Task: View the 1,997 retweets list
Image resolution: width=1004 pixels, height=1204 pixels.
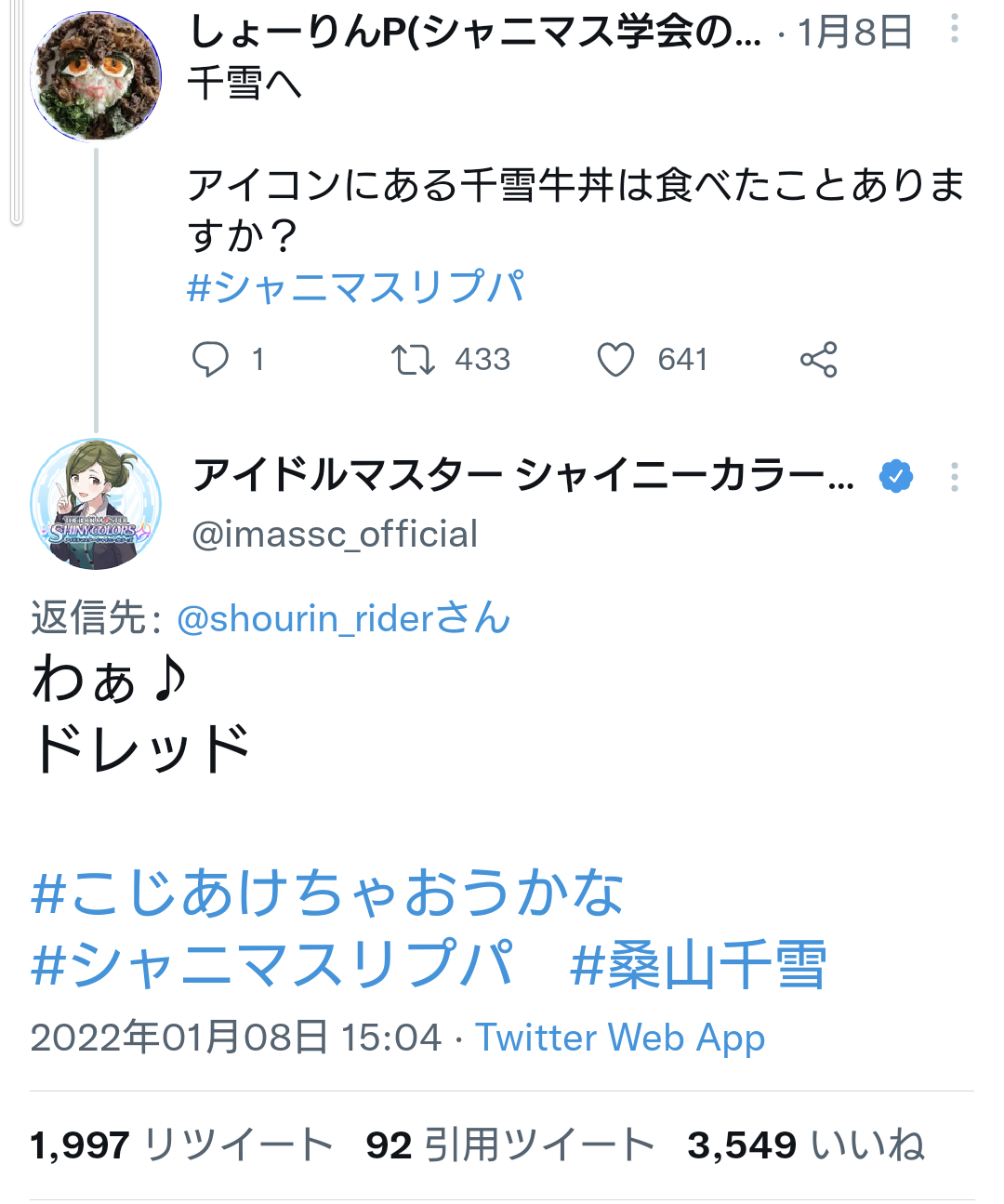Action: 181,1144
